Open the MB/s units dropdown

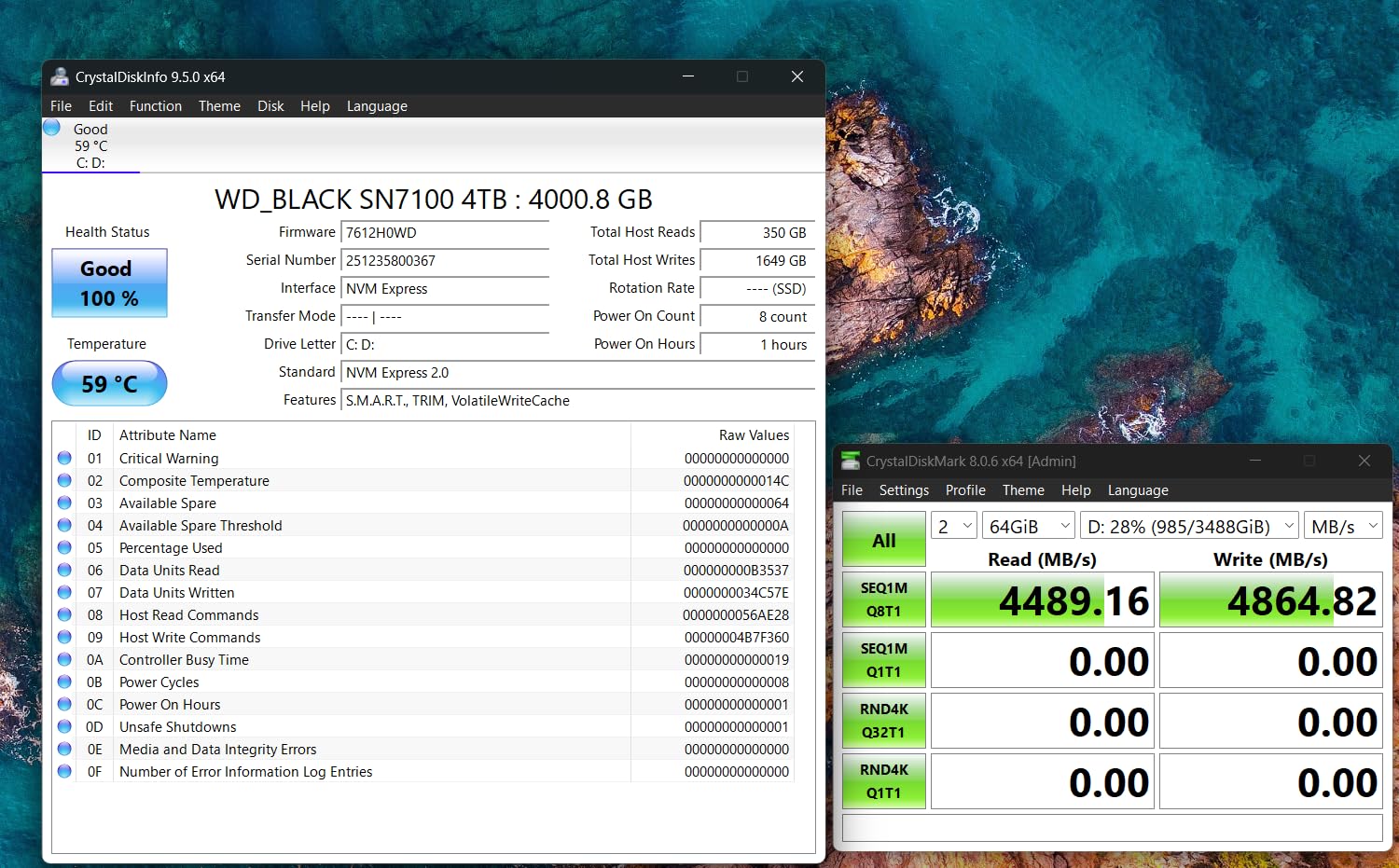point(1343,525)
